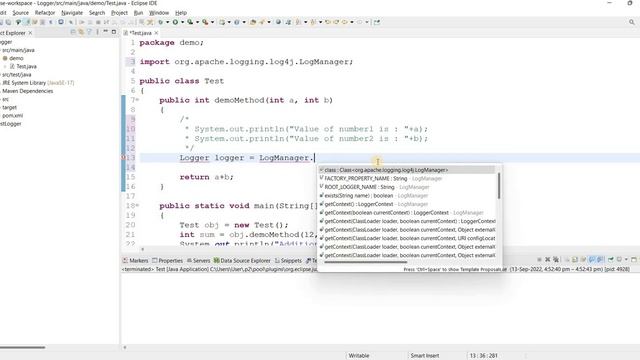Click the Coverage run icon
Image resolution: width=640 pixels, height=360 pixels.
190,22
